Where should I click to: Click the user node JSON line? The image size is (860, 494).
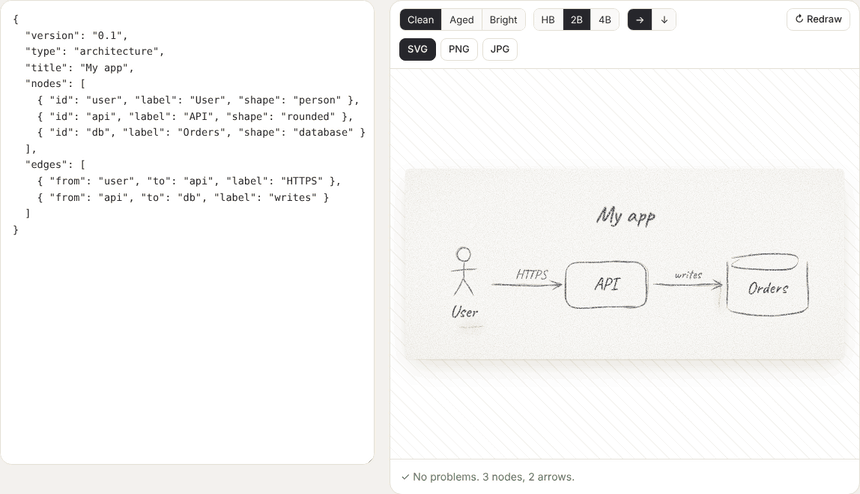pyautogui.click(x=198, y=100)
